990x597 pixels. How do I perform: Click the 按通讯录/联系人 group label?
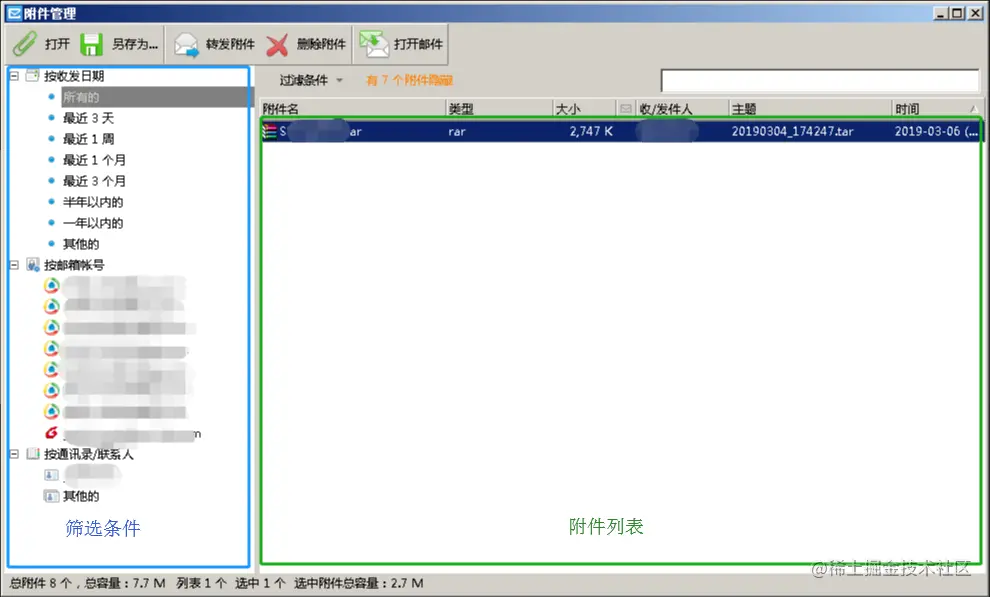tap(88, 454)
